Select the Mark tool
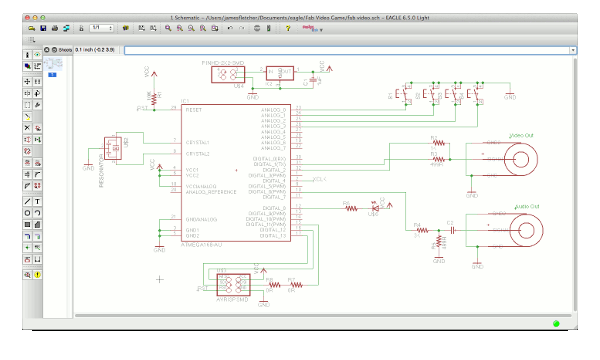Viewport: 600px width, 360px height. (x=37, y=66)
